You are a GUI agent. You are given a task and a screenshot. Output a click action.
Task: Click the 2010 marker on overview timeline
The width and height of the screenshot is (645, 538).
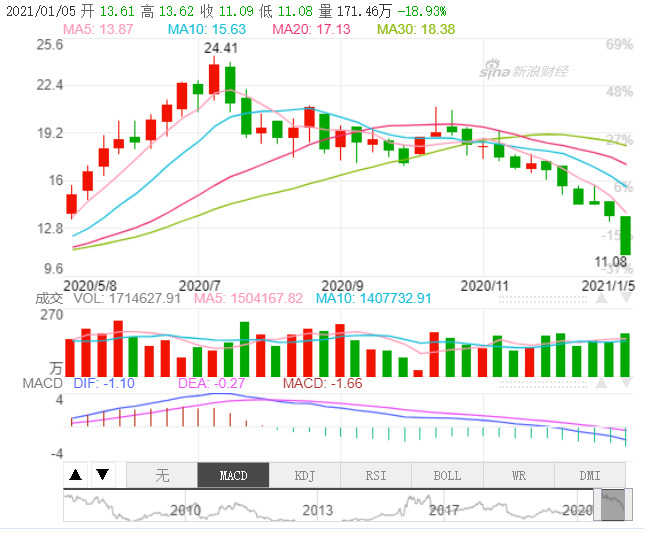(186, 510)
